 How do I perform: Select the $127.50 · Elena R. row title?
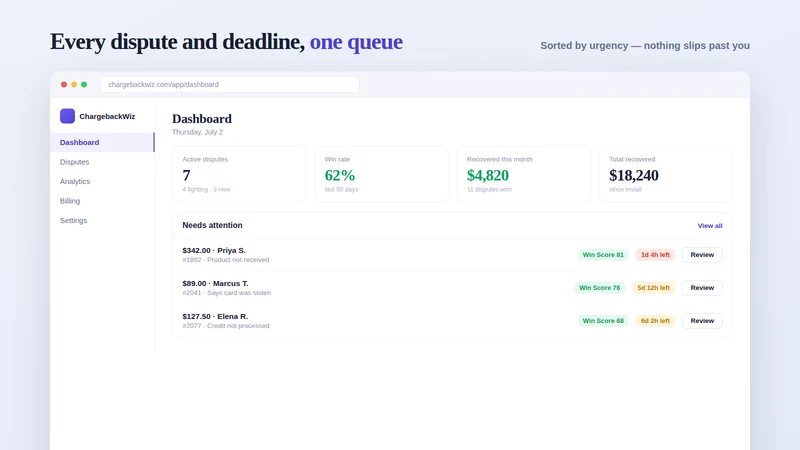pos(215,316)
